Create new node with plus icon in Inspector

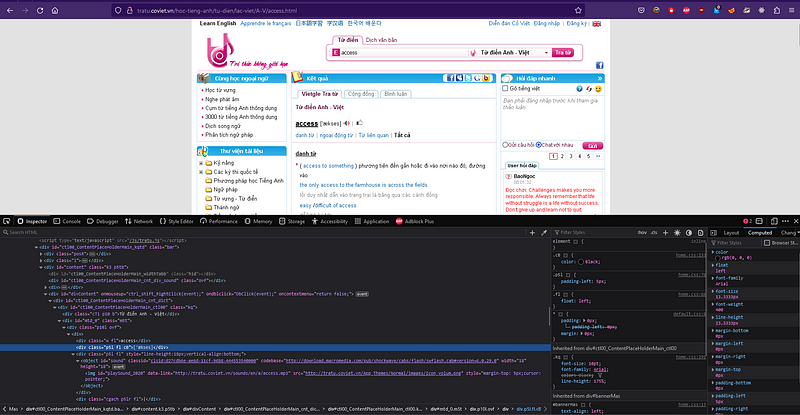coord(532,232)
